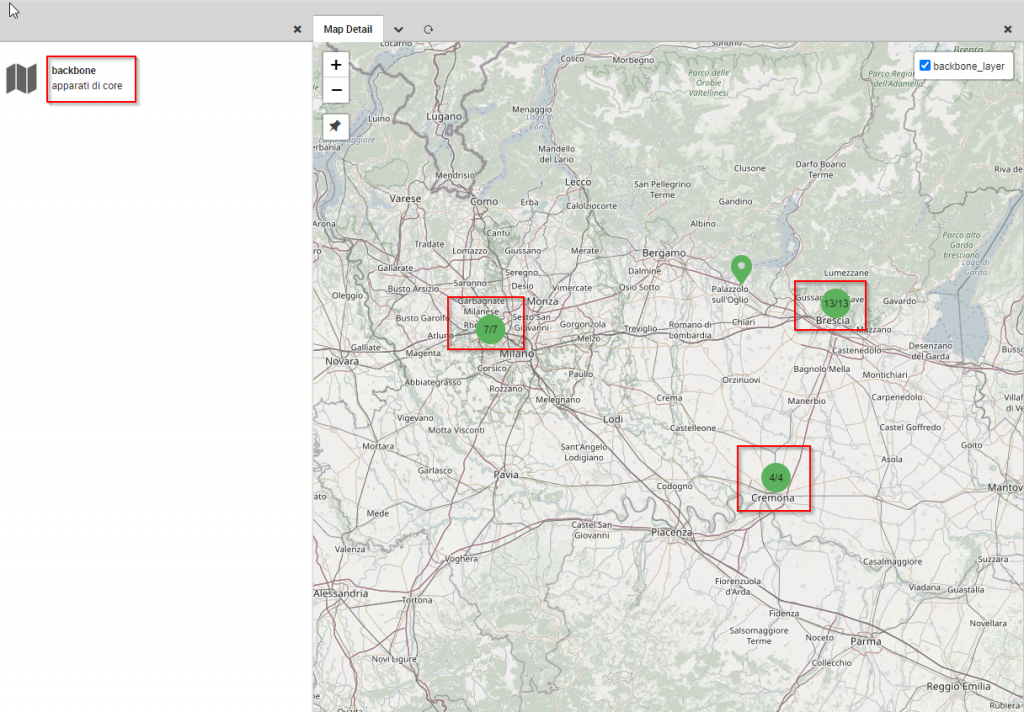Click the green location pin near Palazzolo
1024x712 pixels.
(x=741, y=268)
